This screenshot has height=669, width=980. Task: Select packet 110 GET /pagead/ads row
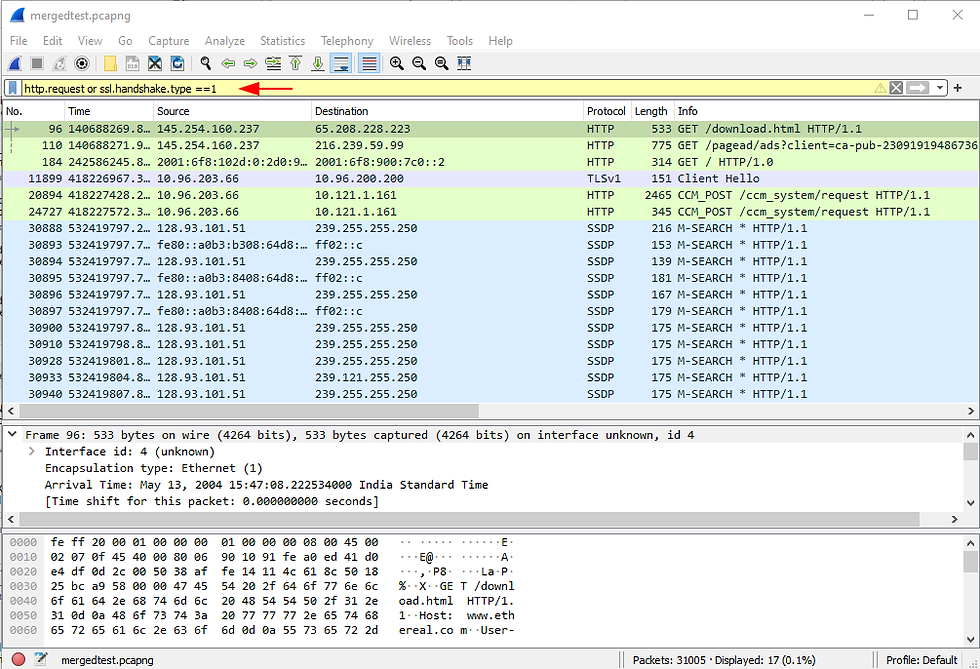(491, 145)
